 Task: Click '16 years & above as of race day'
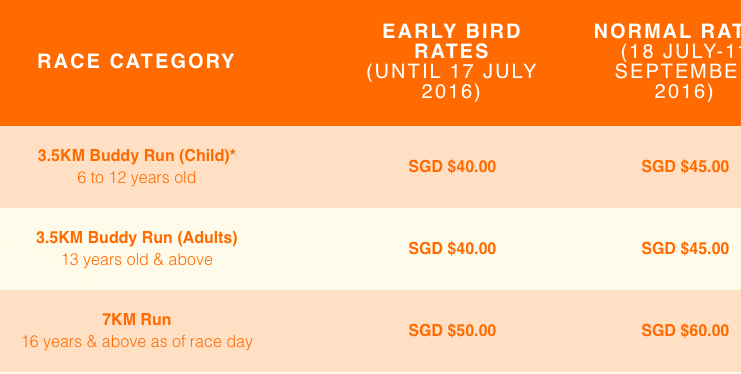click(137, 341)
